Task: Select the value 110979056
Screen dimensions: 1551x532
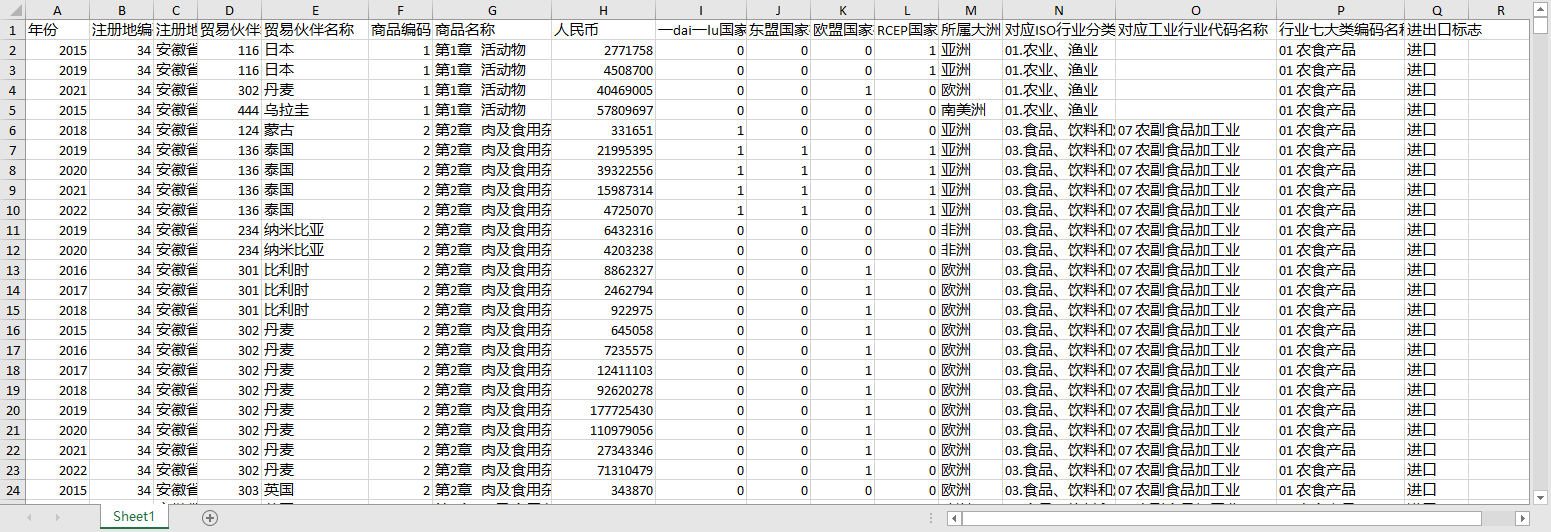Action: tap(603, 430)
